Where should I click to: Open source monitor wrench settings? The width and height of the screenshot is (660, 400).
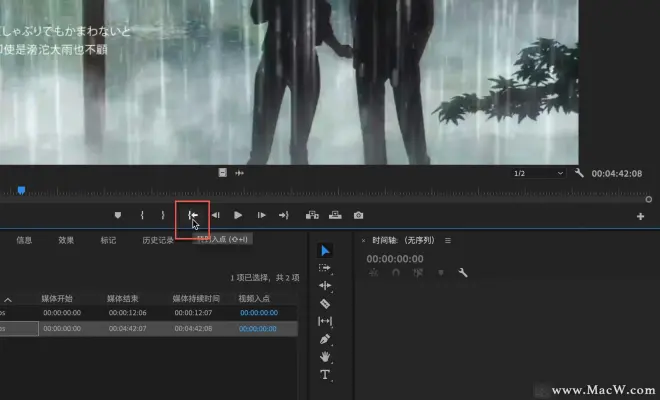pos(579,173)
